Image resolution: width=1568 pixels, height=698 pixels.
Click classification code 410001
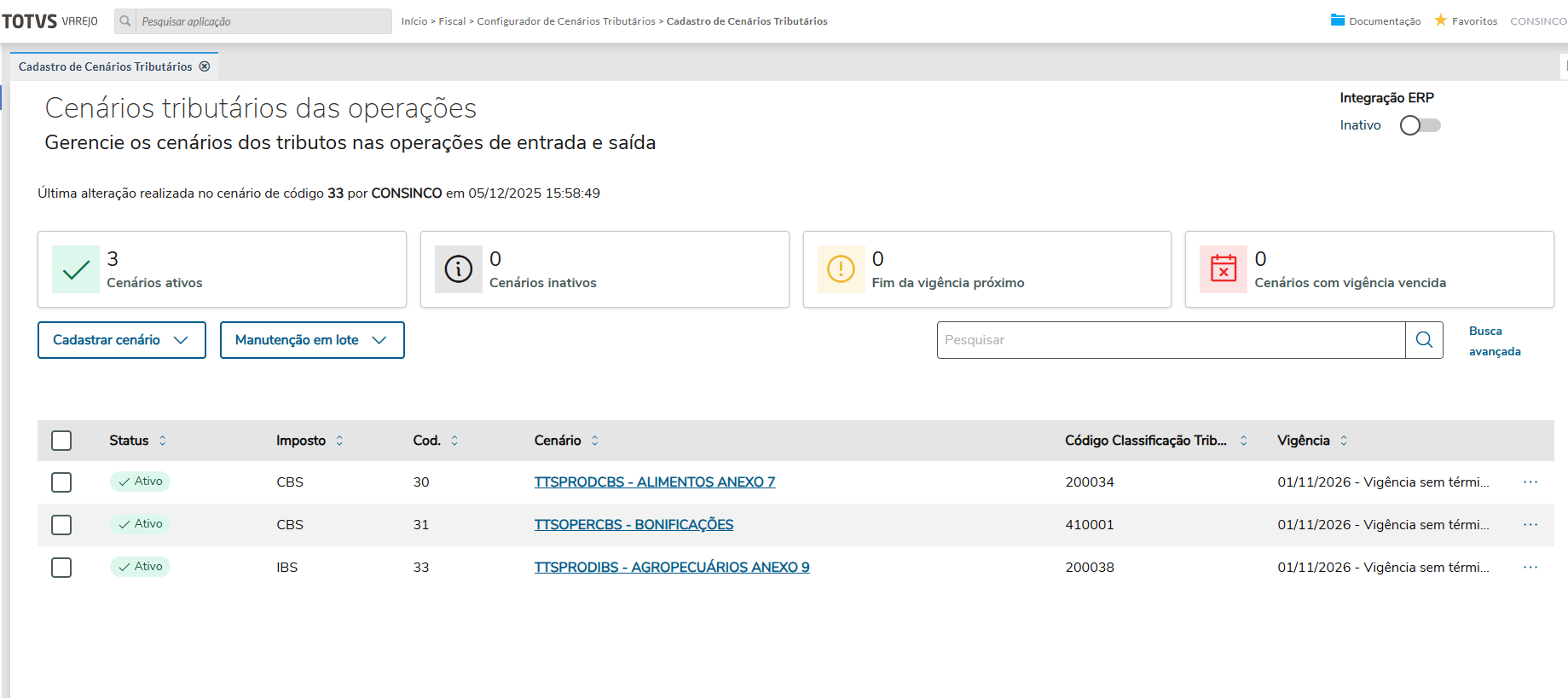click(1090, 525)
